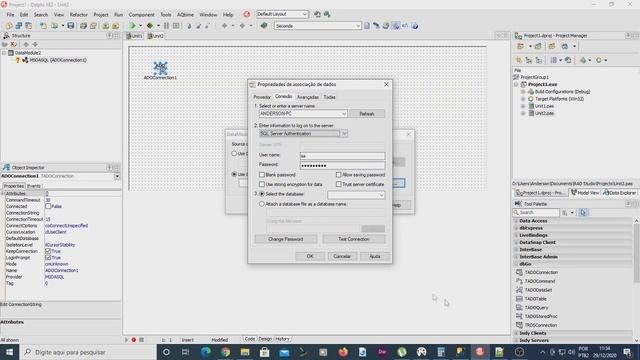Expand Build Configurations (Debug) node
Screen dimensions: 640x360
[x=523, y=92]
